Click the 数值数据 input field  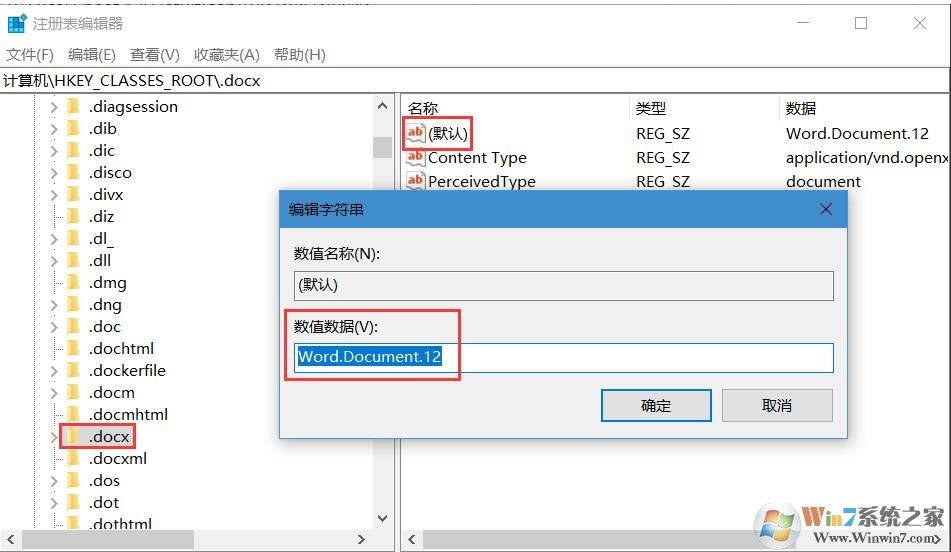pos(563,357)
